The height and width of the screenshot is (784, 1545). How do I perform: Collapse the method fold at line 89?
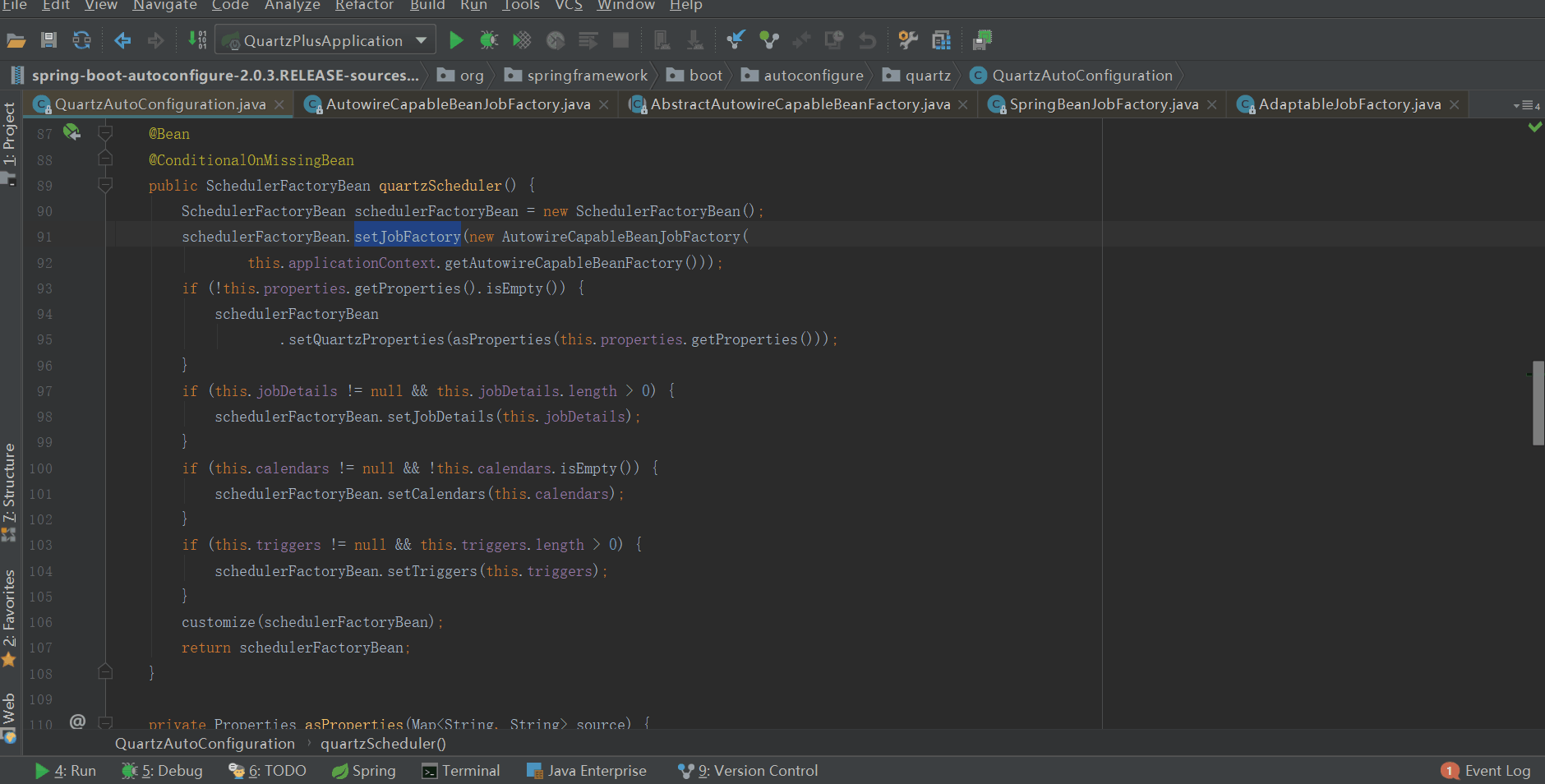(x=105, y=185)
